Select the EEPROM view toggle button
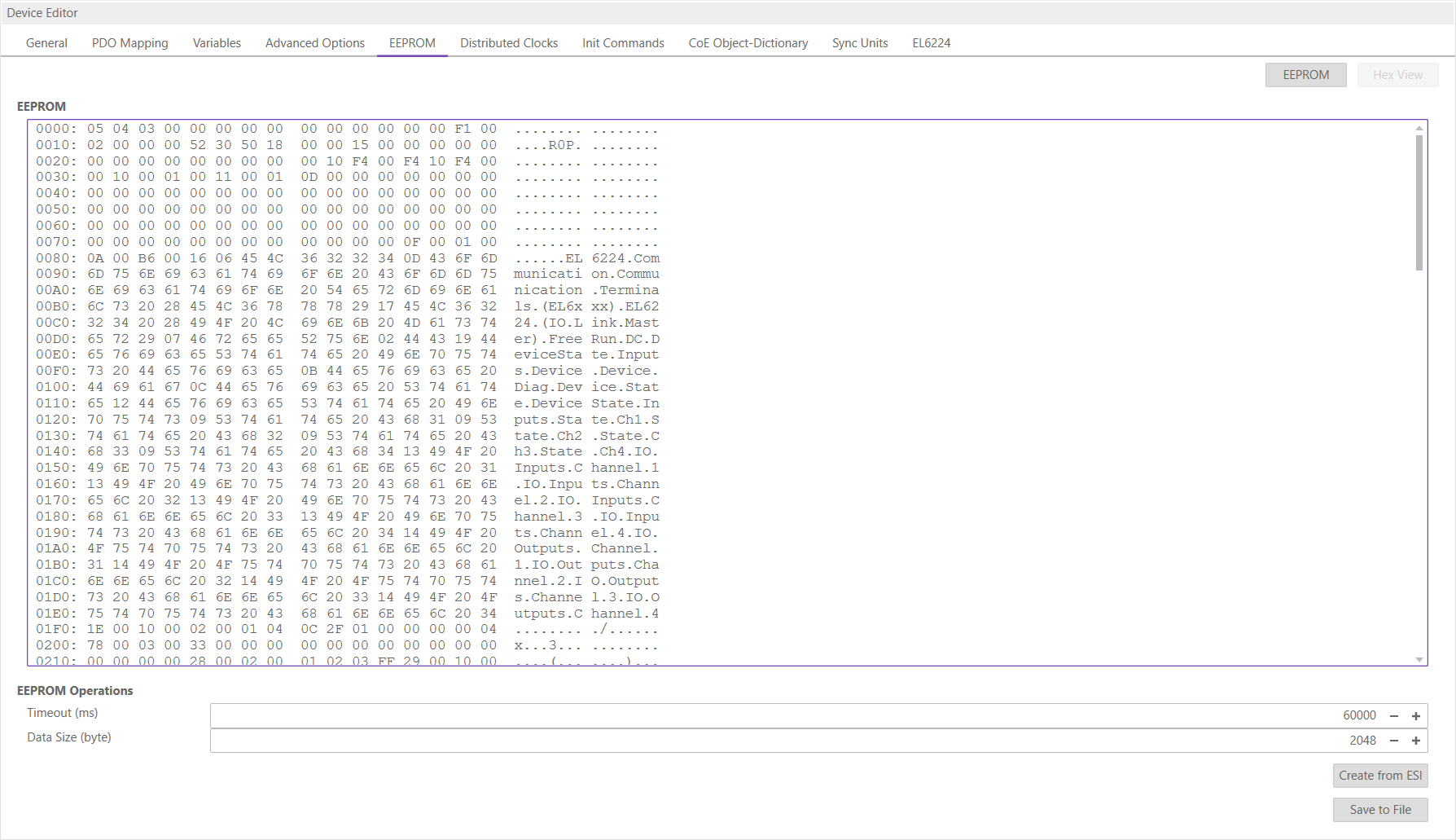Image resolution: width=1456 pixels, height=840 pixels. click(1305, 74)
